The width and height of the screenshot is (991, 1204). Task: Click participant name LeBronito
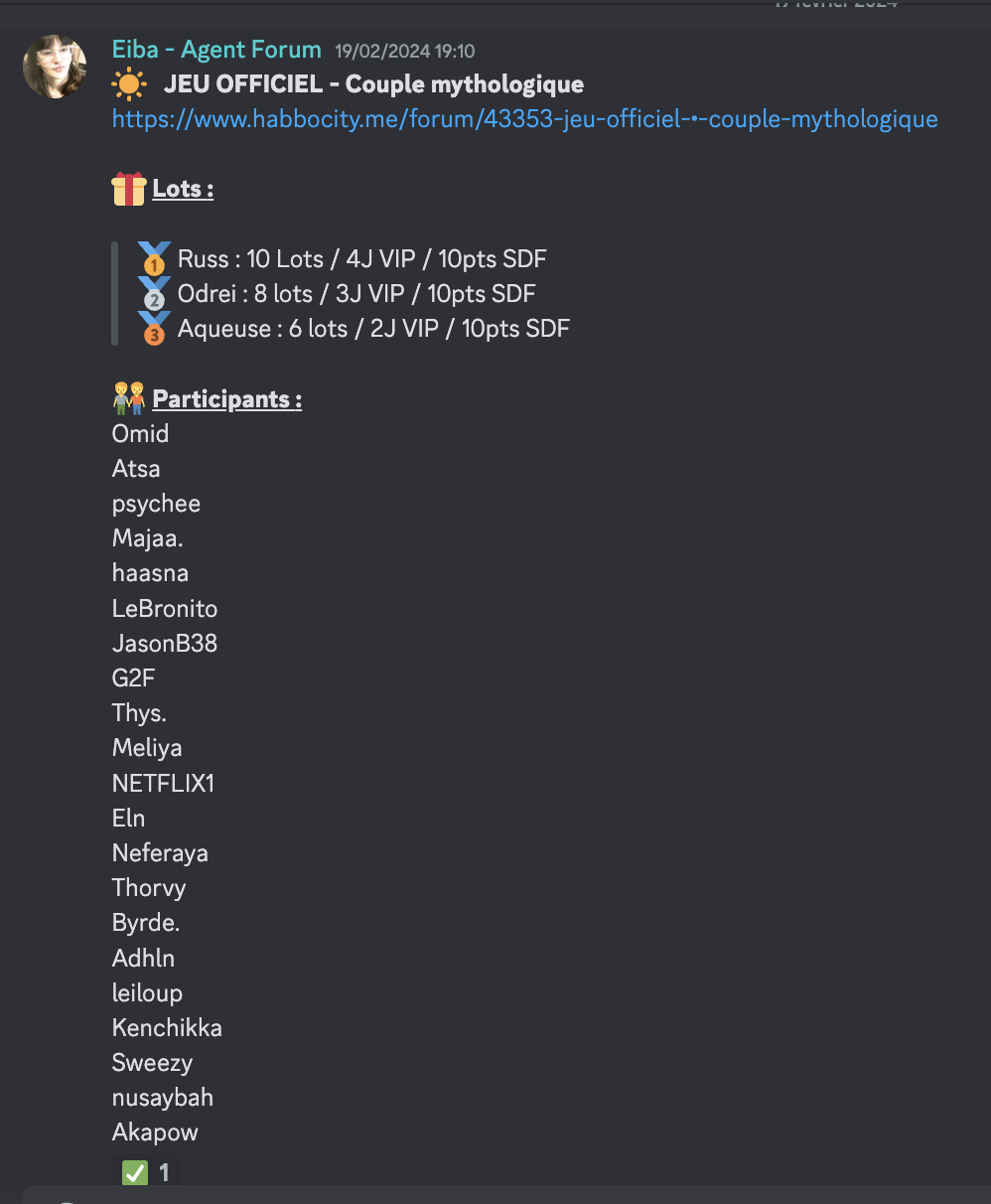click(165, 609)
